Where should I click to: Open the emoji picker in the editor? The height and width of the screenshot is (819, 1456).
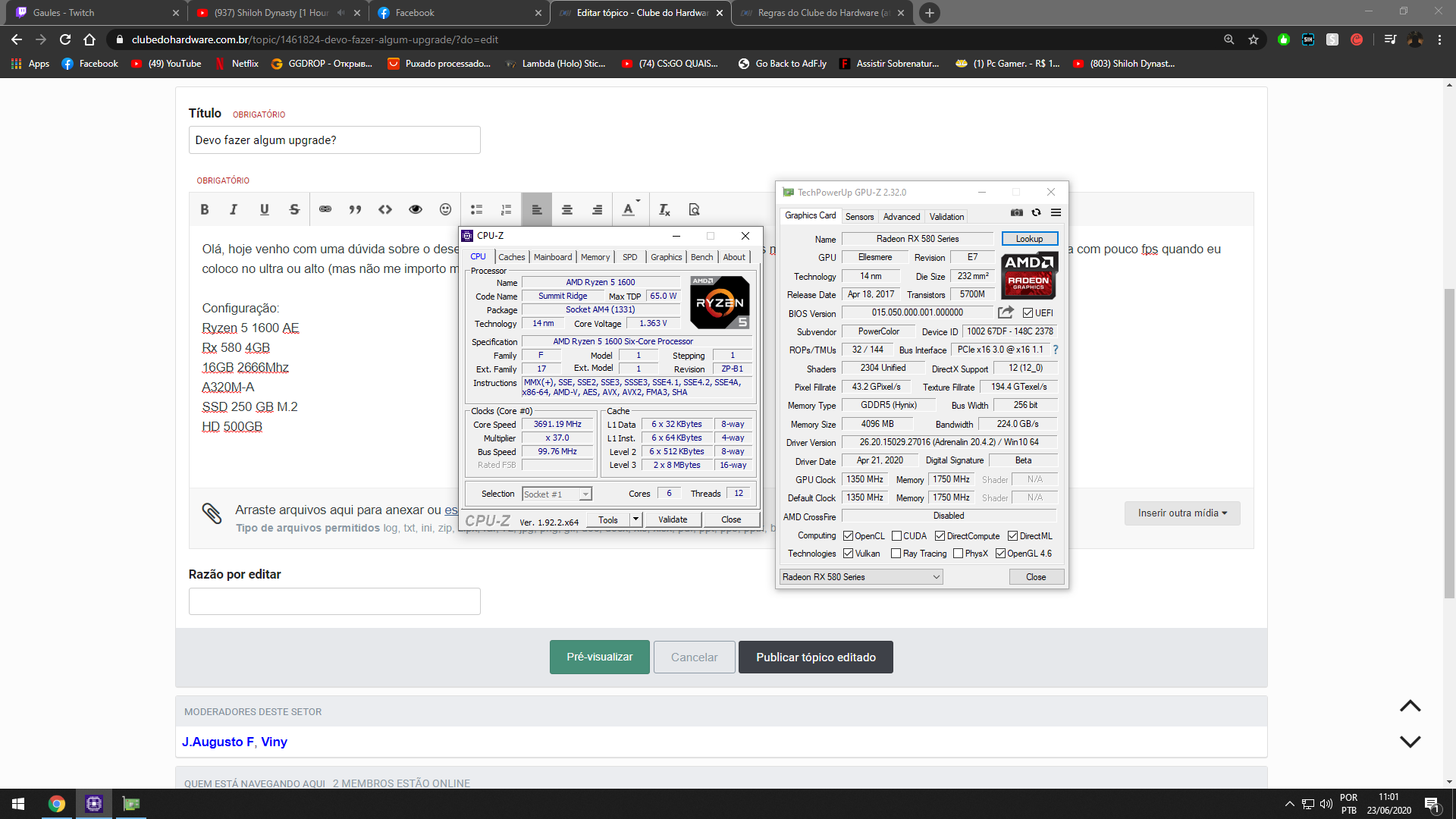tap(446, 209)
